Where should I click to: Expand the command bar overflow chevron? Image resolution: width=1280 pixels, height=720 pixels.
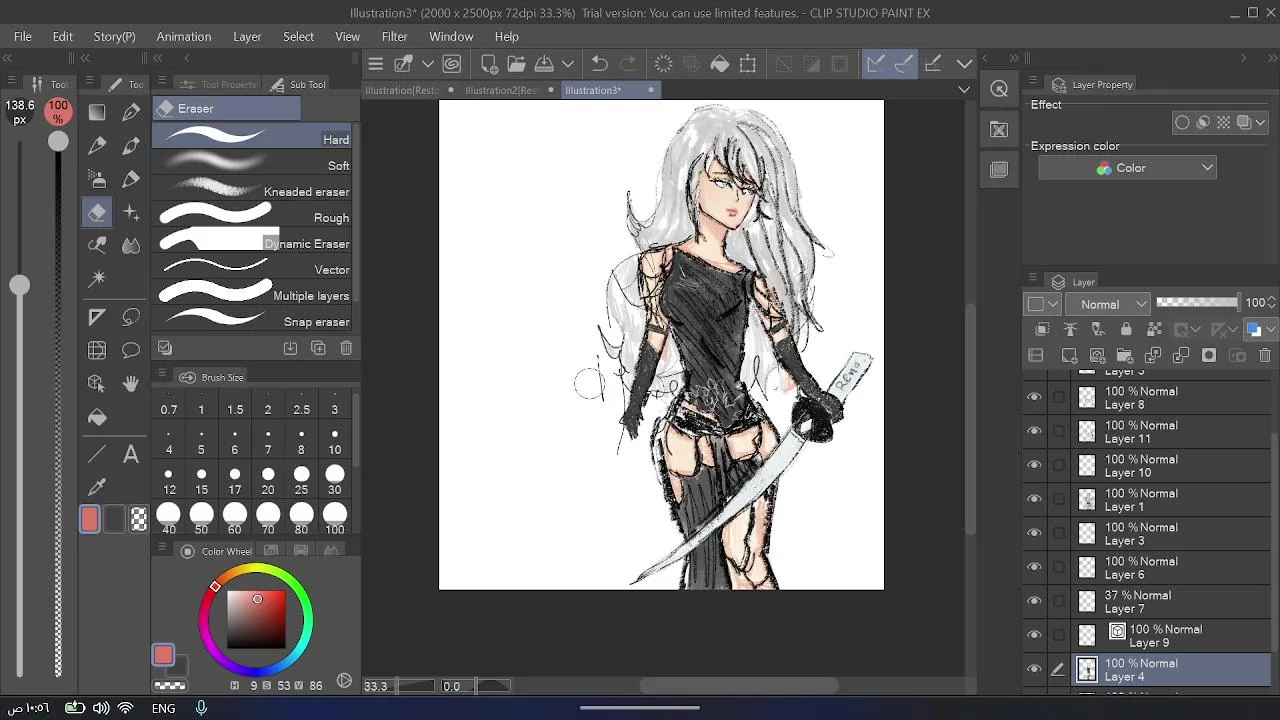[964, 64]
